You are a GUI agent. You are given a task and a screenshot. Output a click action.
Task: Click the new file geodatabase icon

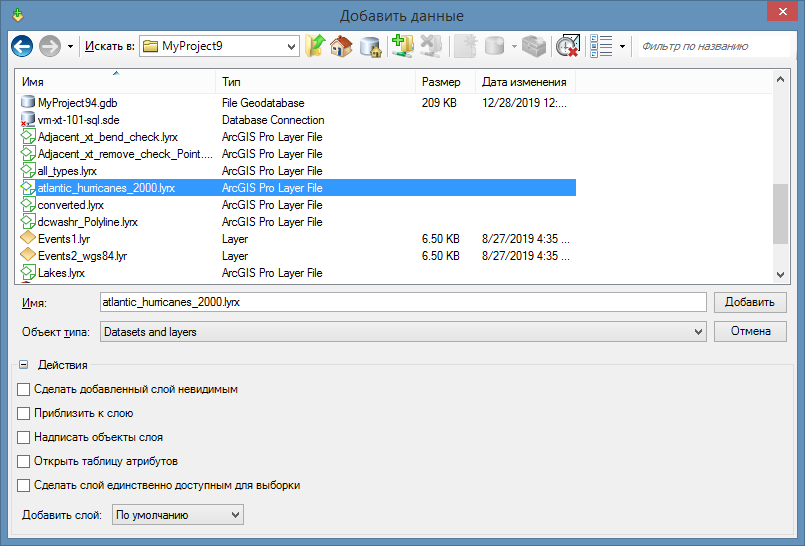[494, 46]
